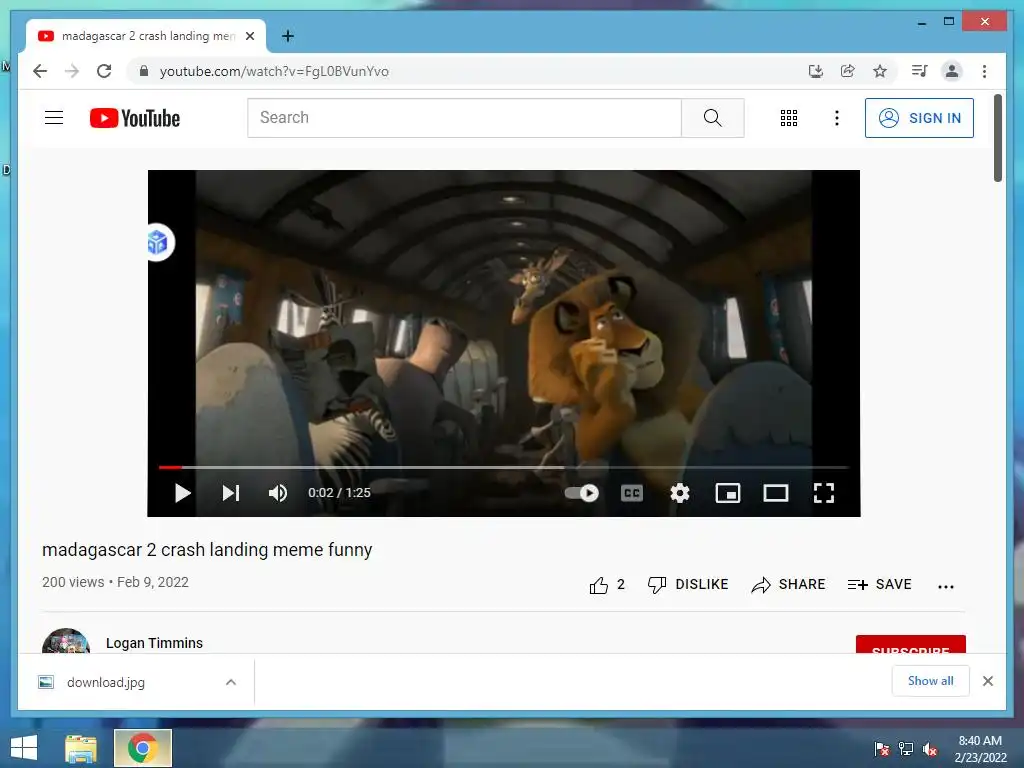Open Windows Start menu
Screen dimensions: 1024x768
click(24, 748)
